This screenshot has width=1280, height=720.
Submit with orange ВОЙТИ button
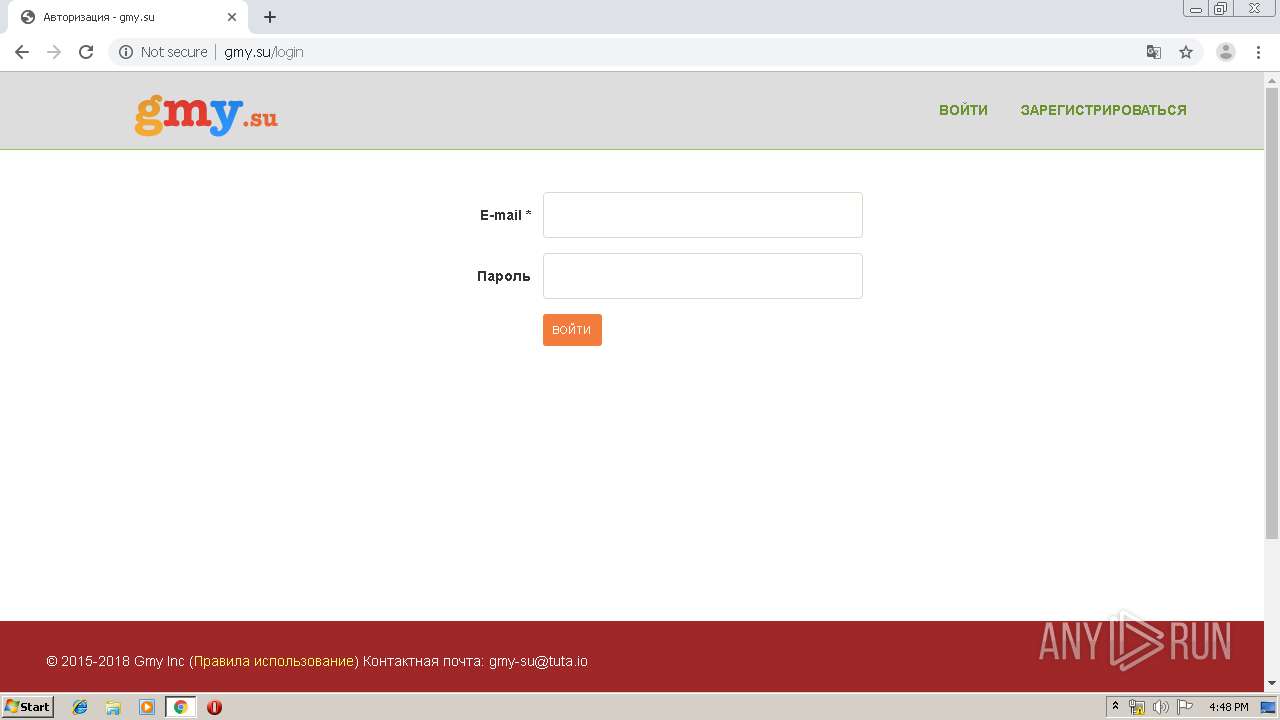pos(572,330)
